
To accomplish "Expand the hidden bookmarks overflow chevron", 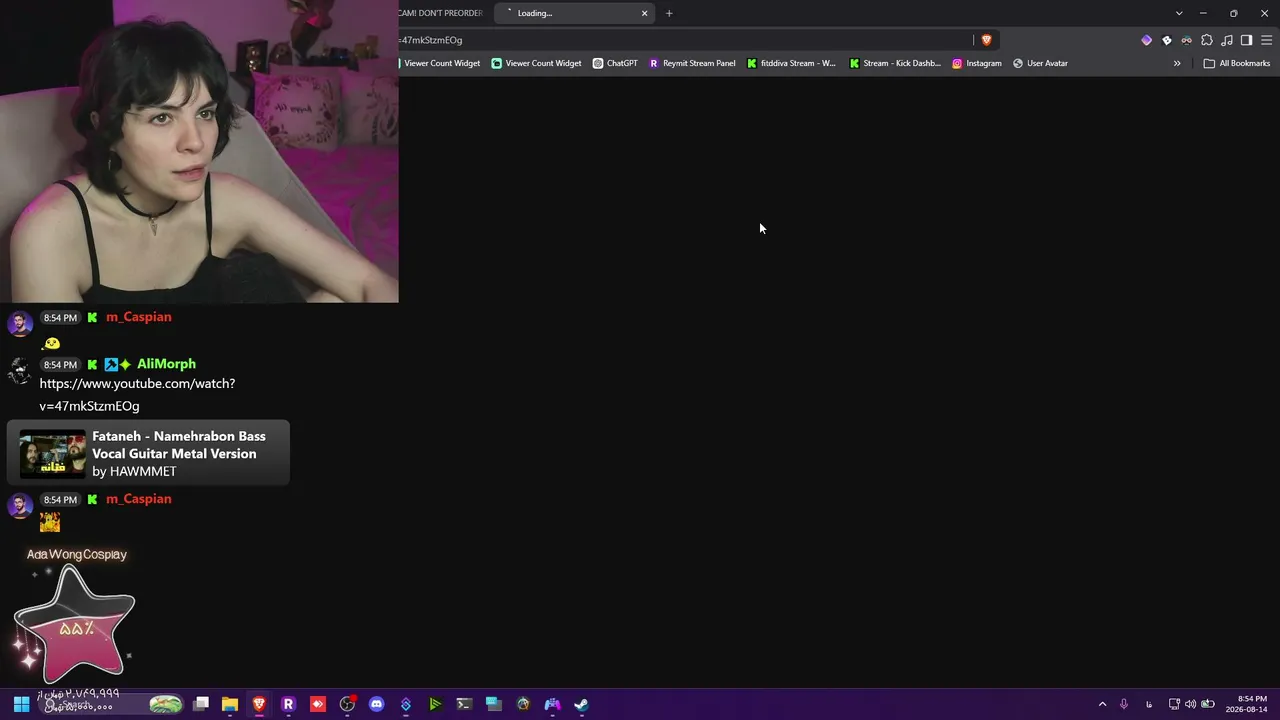I will click(x=1177, y=63).
